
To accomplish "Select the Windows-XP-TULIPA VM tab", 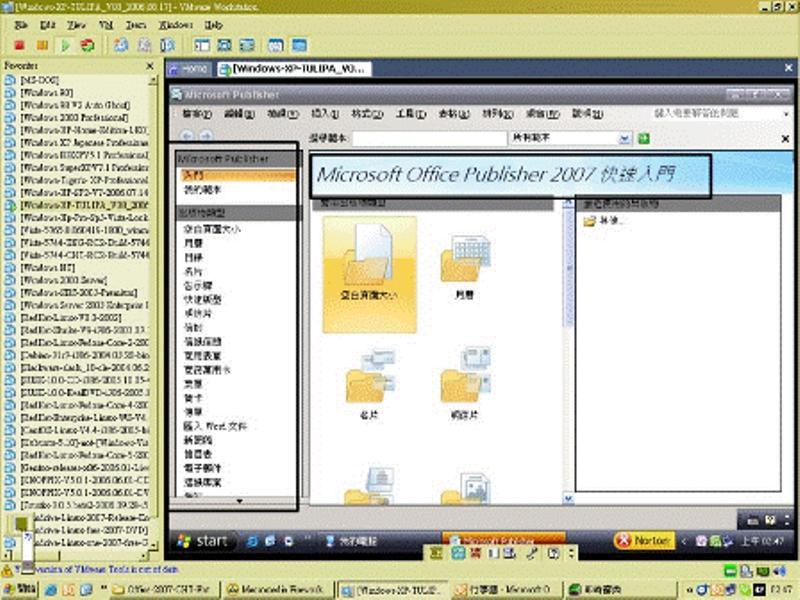I will pos(293,69).
